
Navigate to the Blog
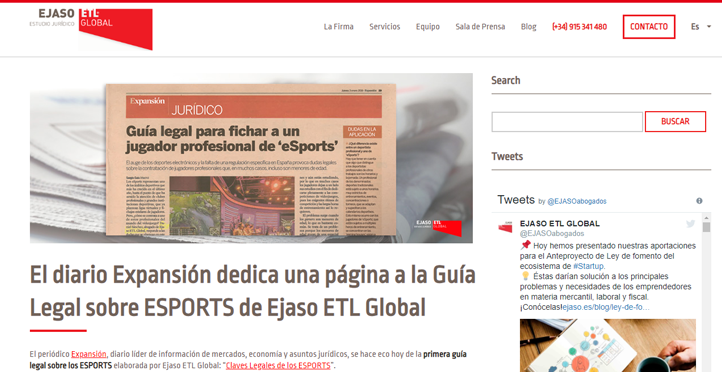click(x=529, y=27)
